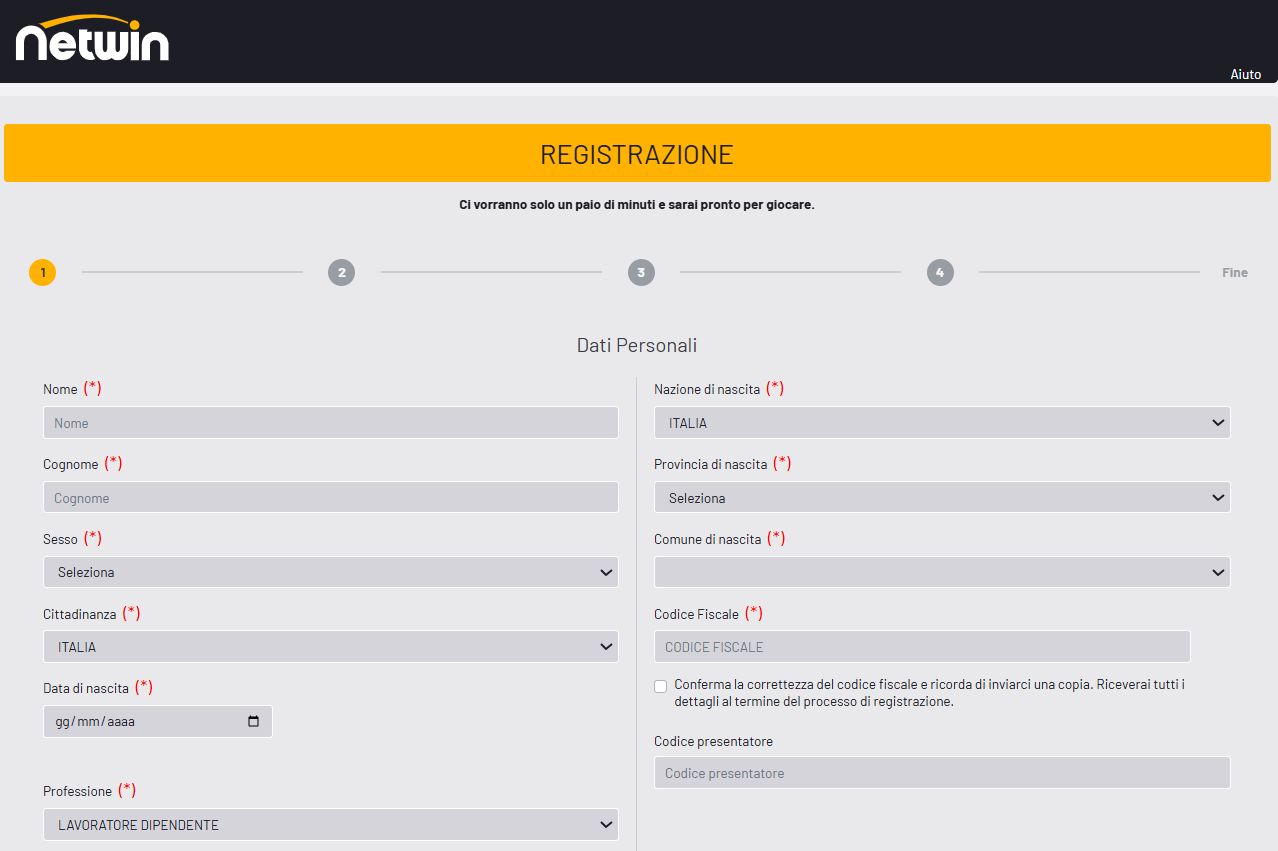Open the Nazione di nascita dropdown

point(941,422)
